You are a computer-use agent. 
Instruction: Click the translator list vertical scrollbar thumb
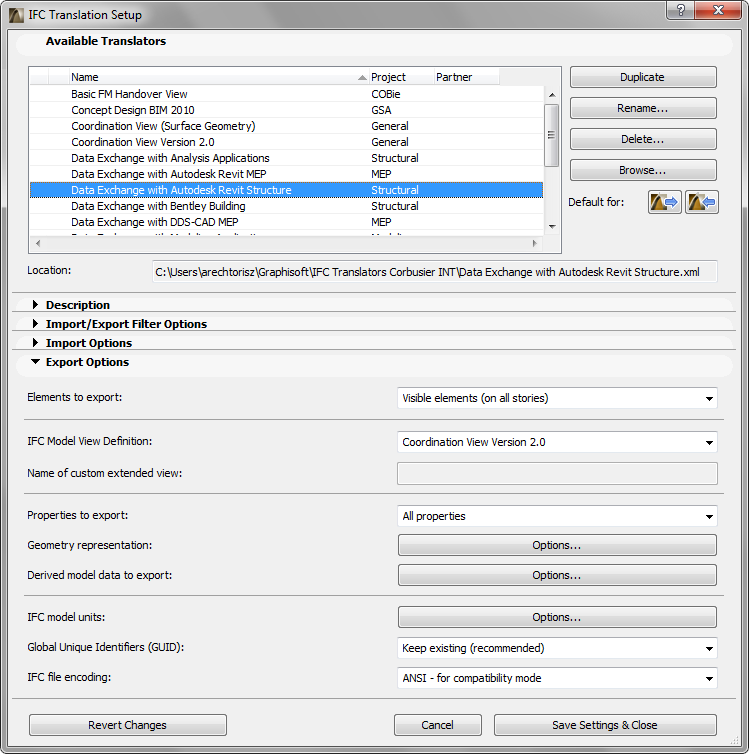[x=551, y=135]
